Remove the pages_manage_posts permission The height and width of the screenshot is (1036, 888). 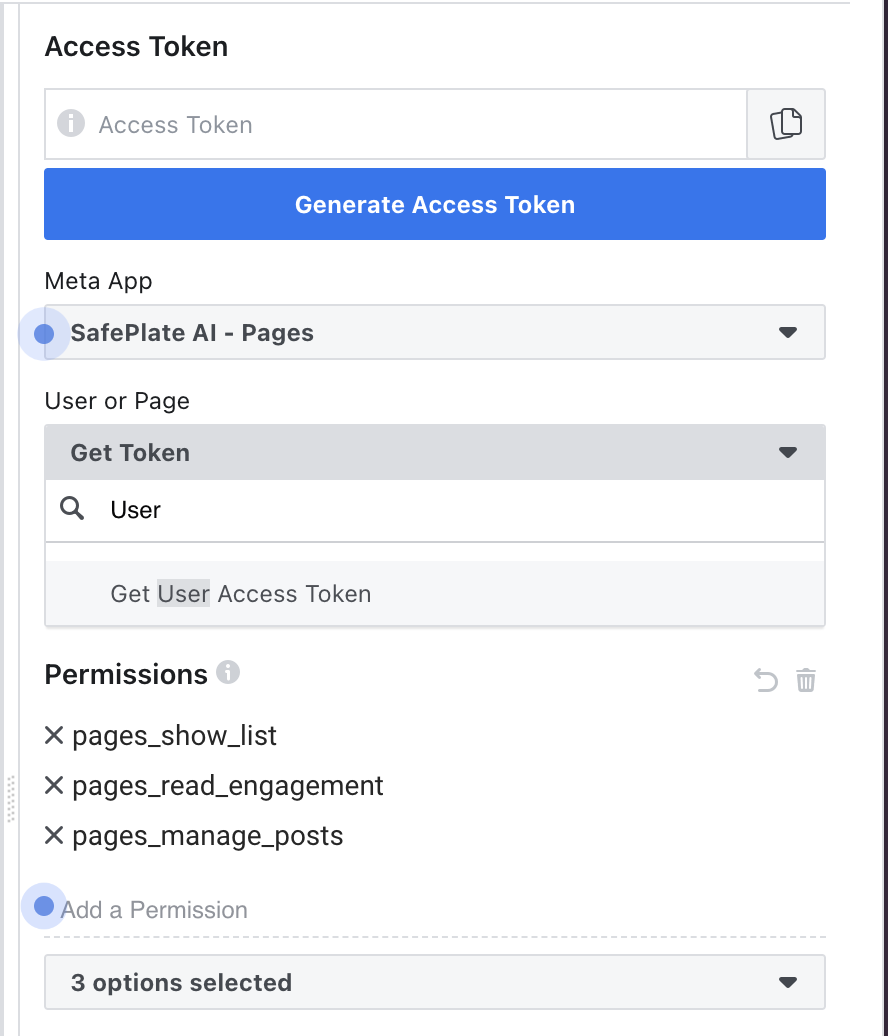pos(53,835)
